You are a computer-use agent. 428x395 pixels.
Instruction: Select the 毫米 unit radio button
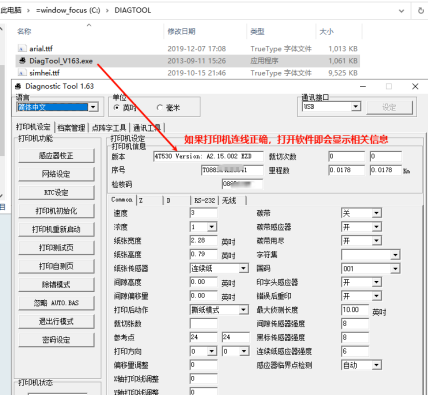point(160,108)
